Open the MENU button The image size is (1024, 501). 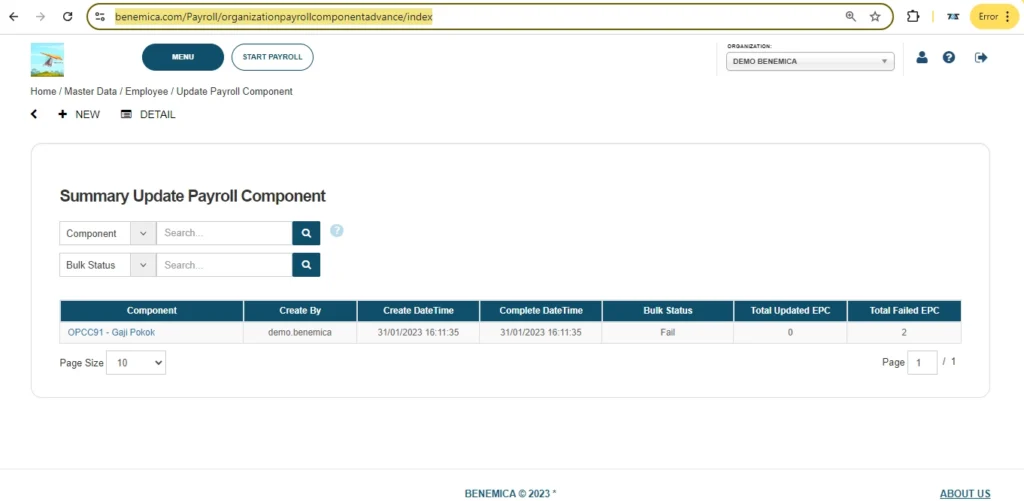pos(183,57)
